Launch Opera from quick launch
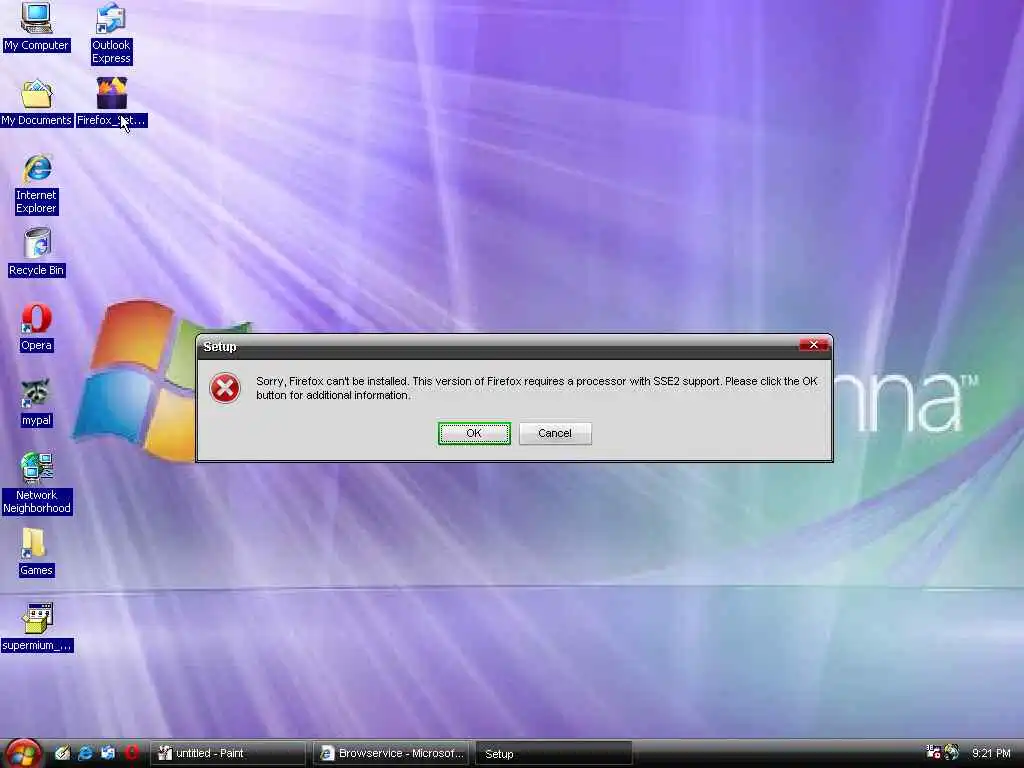This screenshot has height=768, width=1024. coord(131,753)
